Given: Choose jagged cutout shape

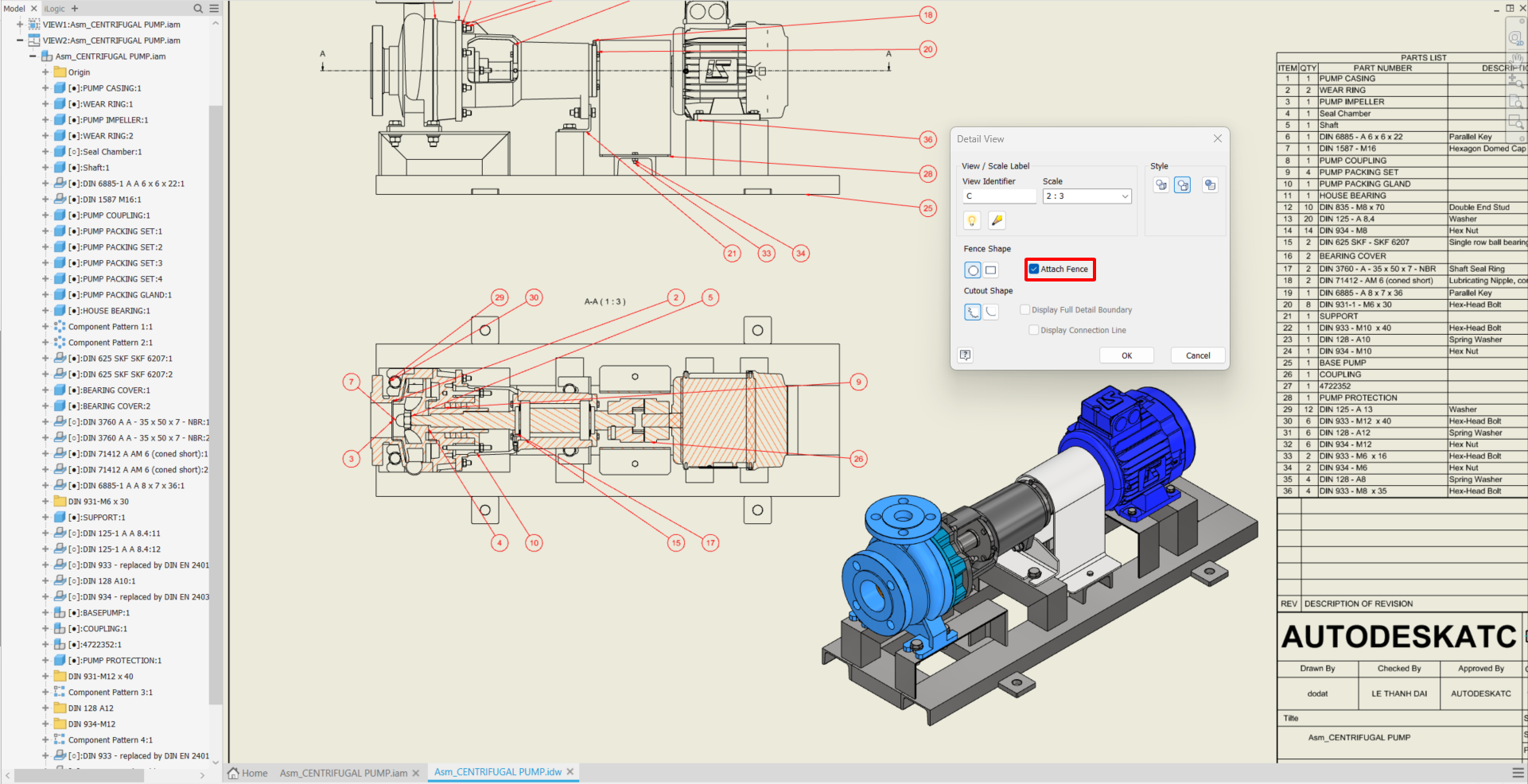Looking at the screenshot, I should (x=973, y=312).
